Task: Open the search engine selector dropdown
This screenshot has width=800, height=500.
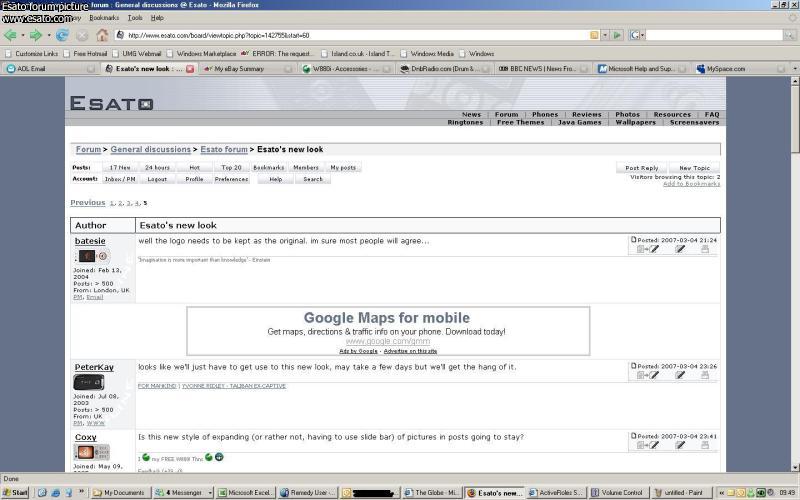Action: click(637, 35)
